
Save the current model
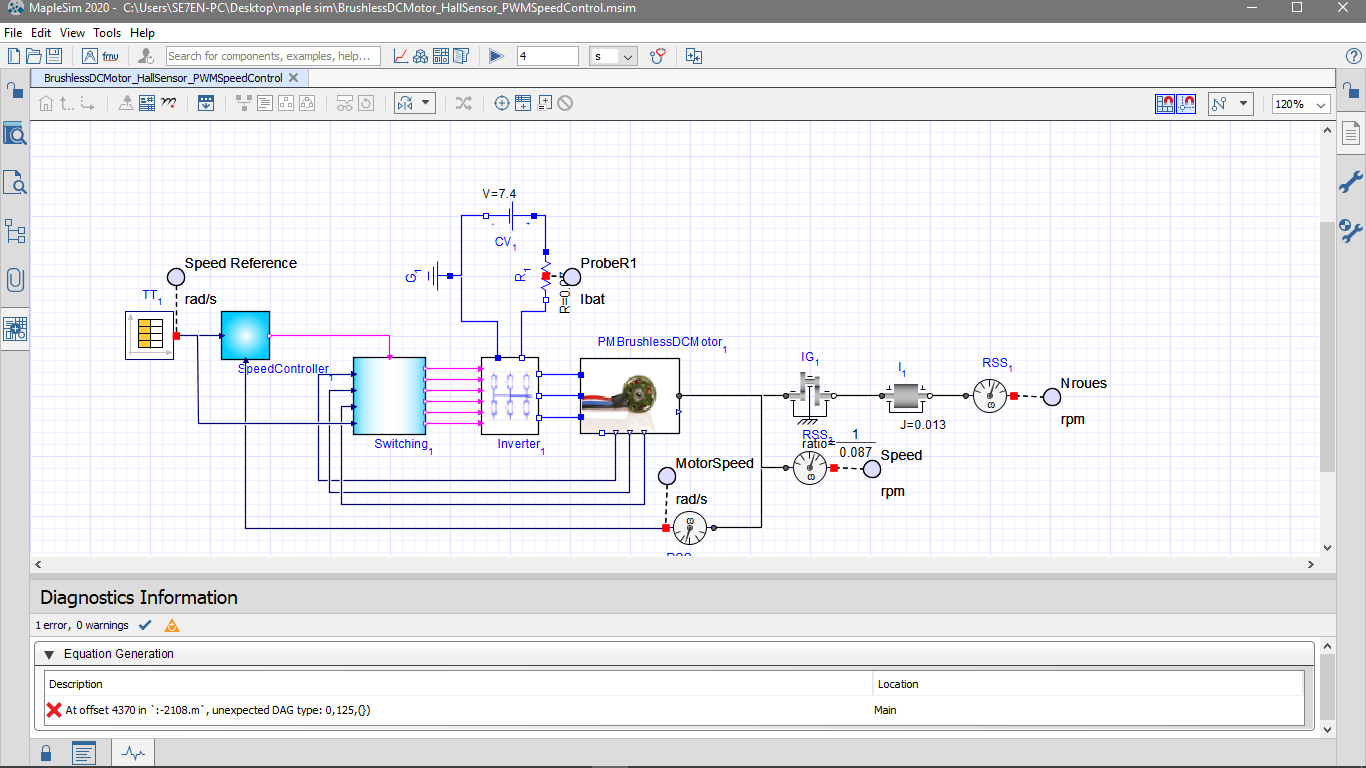55,56
